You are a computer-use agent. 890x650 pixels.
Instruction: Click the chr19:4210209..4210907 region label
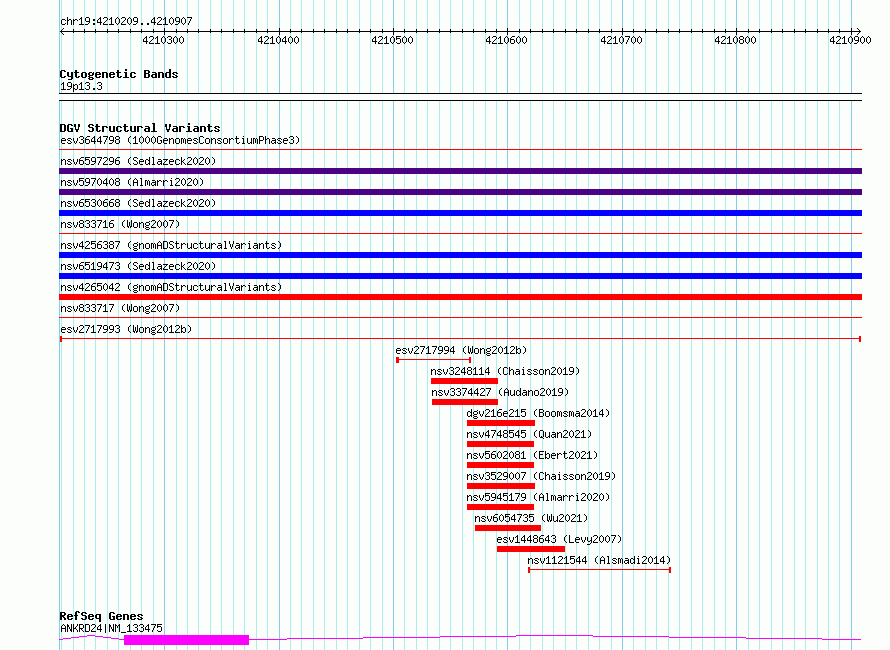click(126, 21)
